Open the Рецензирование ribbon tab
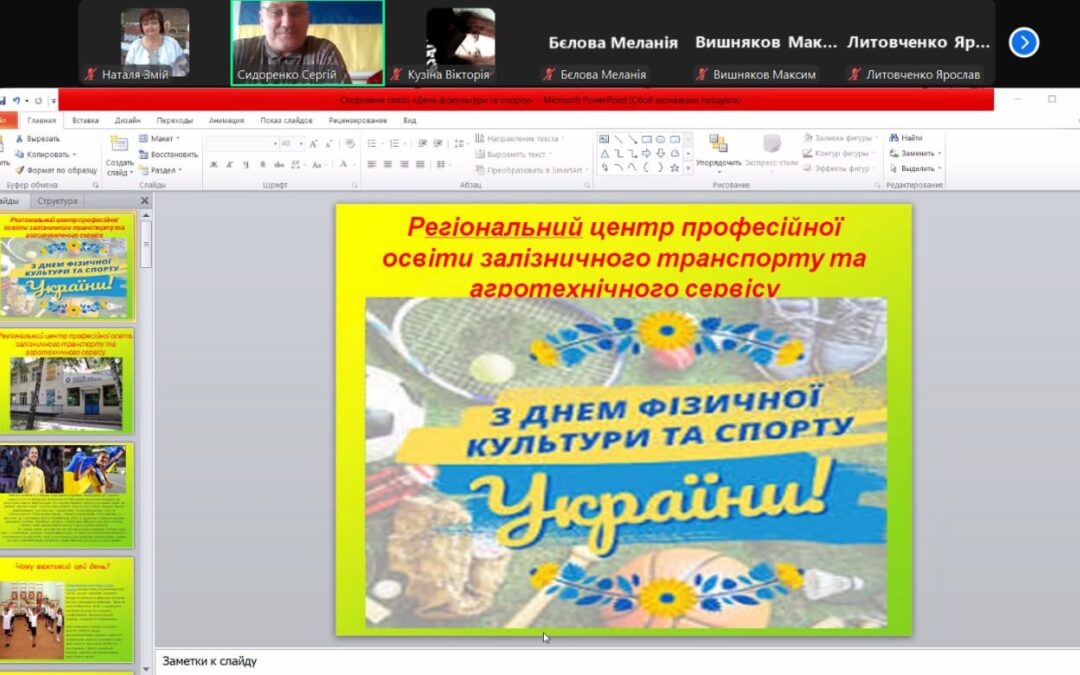The width and height of the screenshot is (1080, 675). click(x=357, y=121)
